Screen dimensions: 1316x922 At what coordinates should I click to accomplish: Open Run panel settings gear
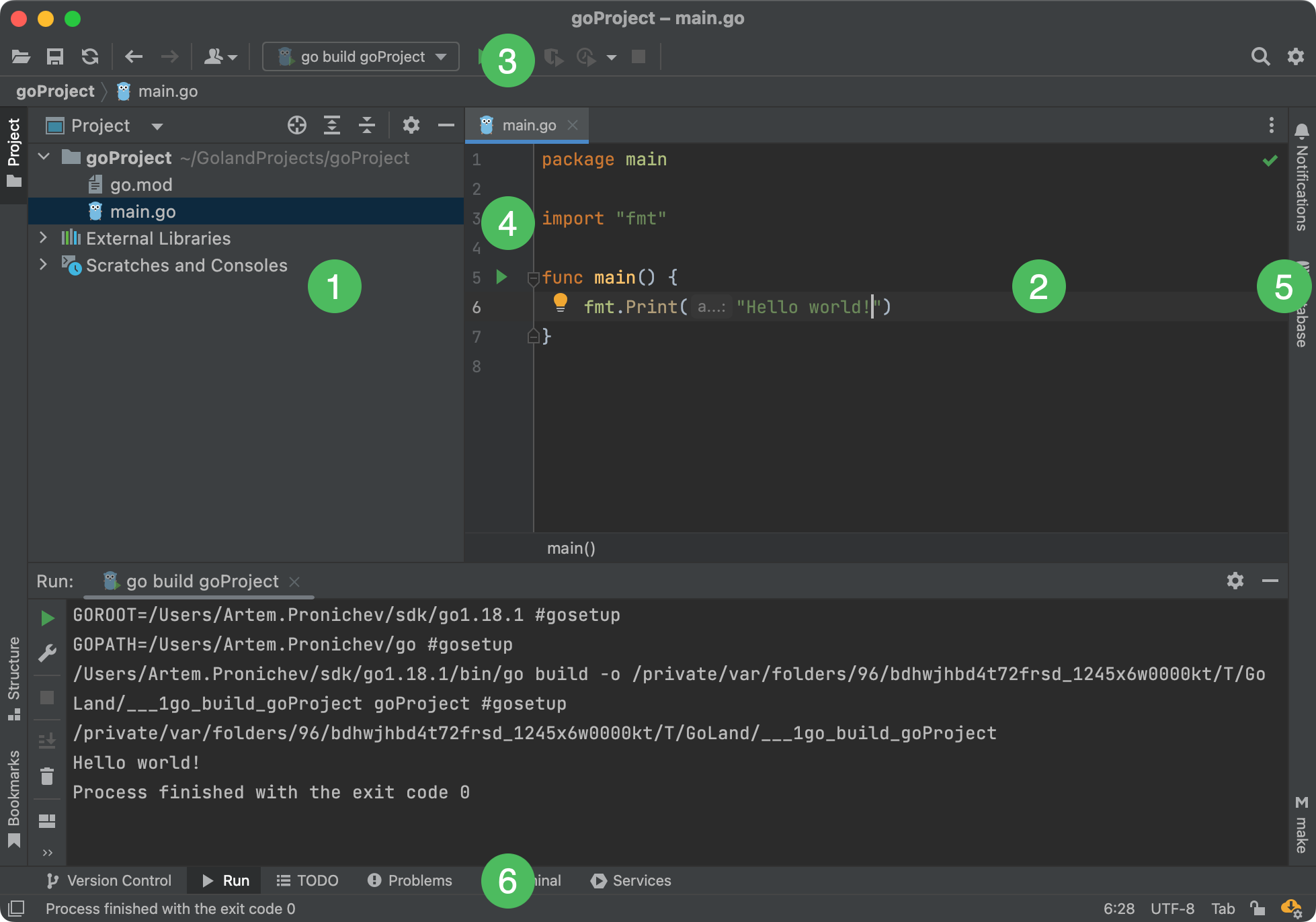point(1235,581)
